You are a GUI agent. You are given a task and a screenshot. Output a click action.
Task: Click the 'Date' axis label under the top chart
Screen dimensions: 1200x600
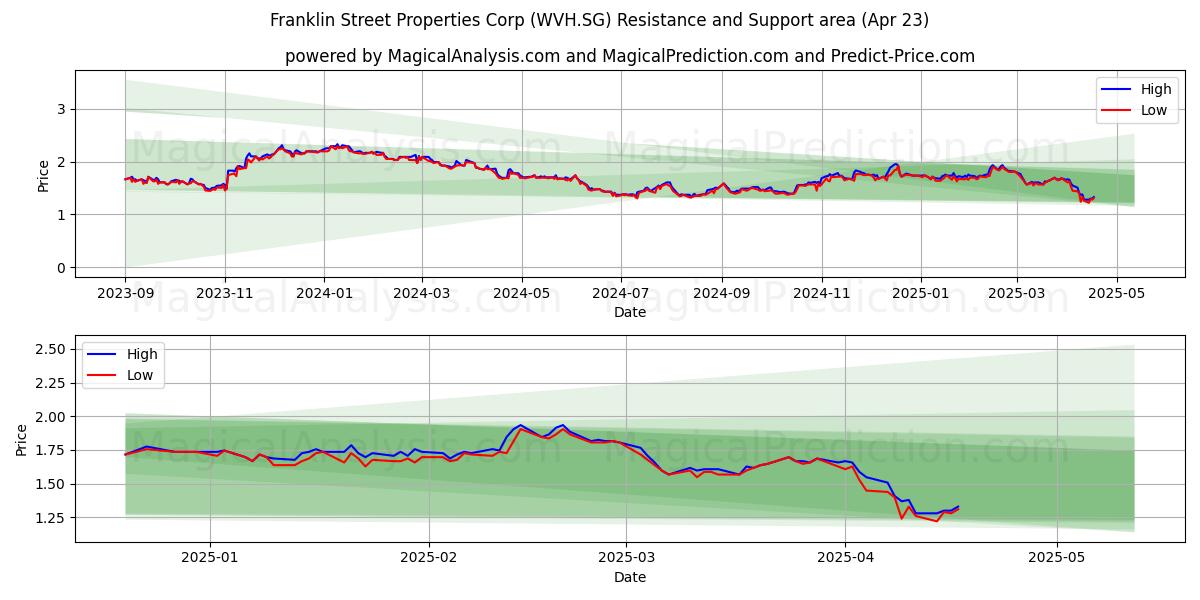630,312
